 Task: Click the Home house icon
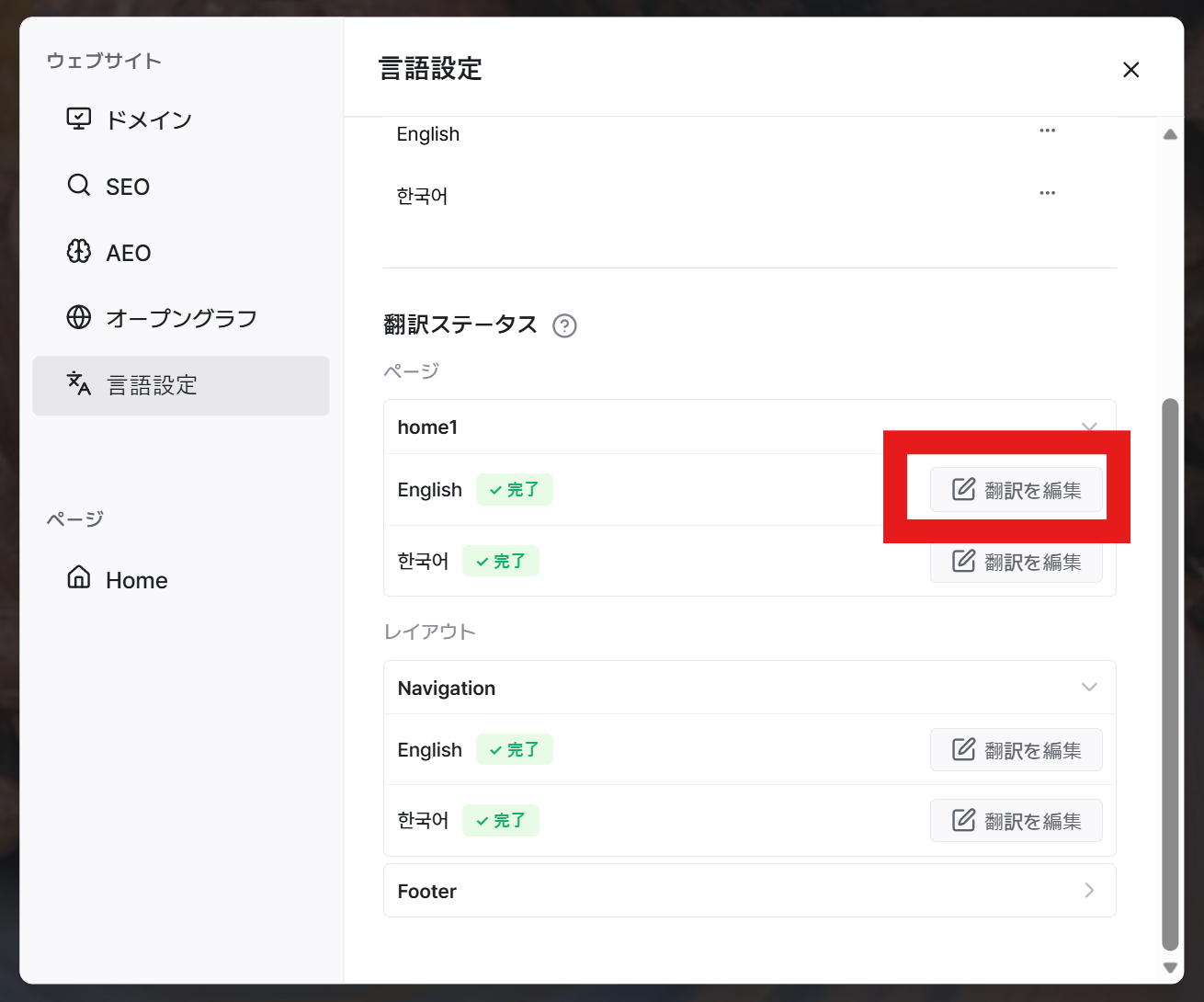(x=79, y=577)
